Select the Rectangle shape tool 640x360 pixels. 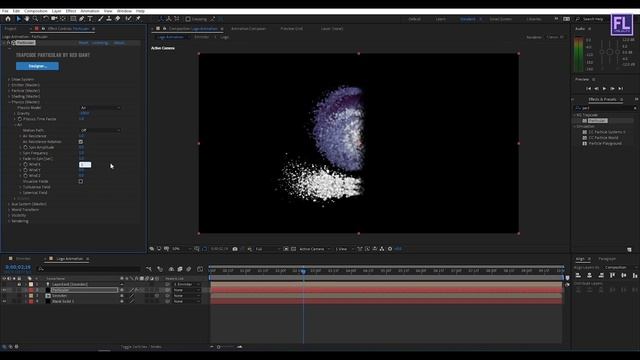73,19
